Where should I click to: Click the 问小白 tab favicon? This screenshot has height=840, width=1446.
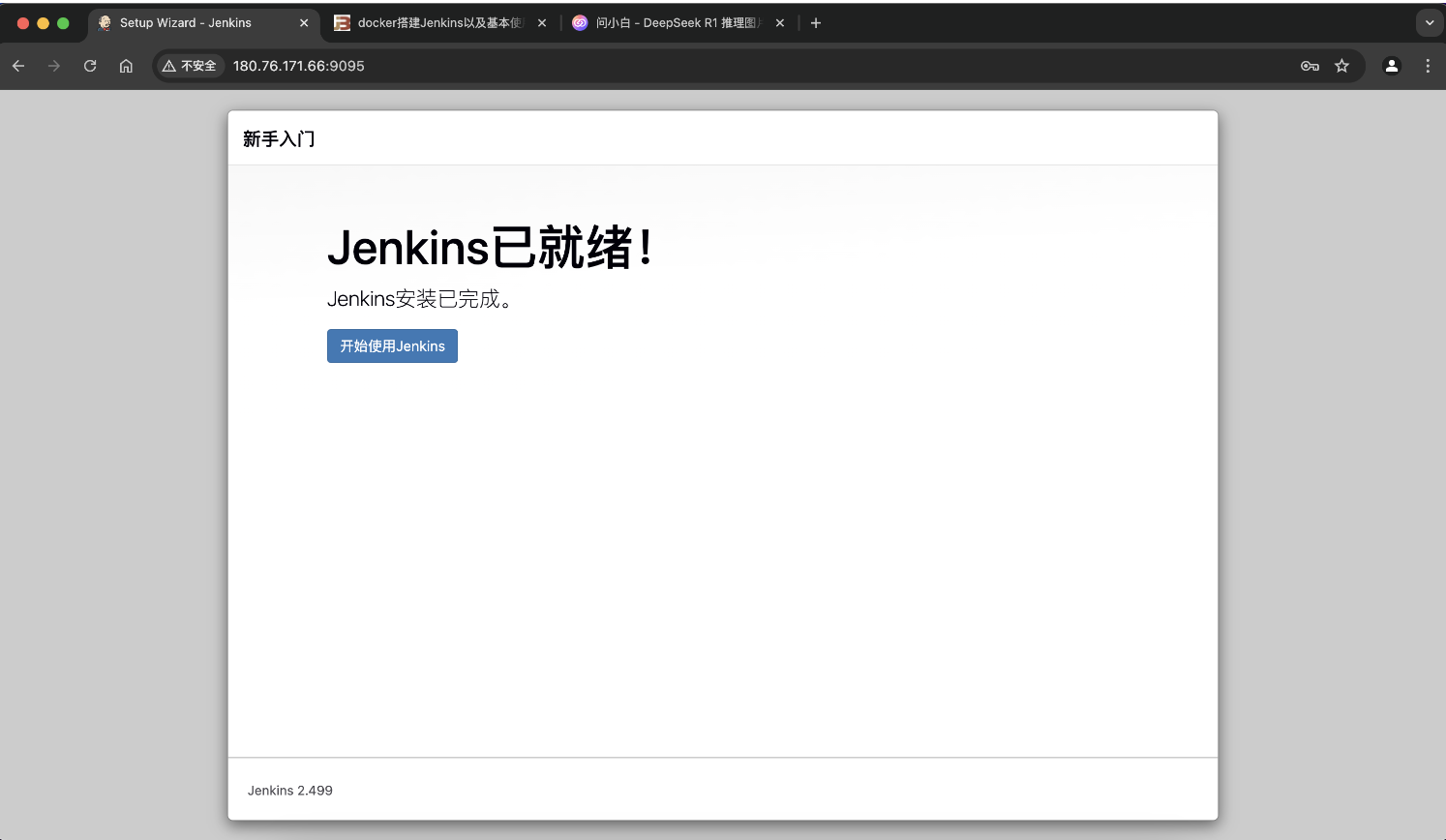pyautogui.click(x=580, y=23)
